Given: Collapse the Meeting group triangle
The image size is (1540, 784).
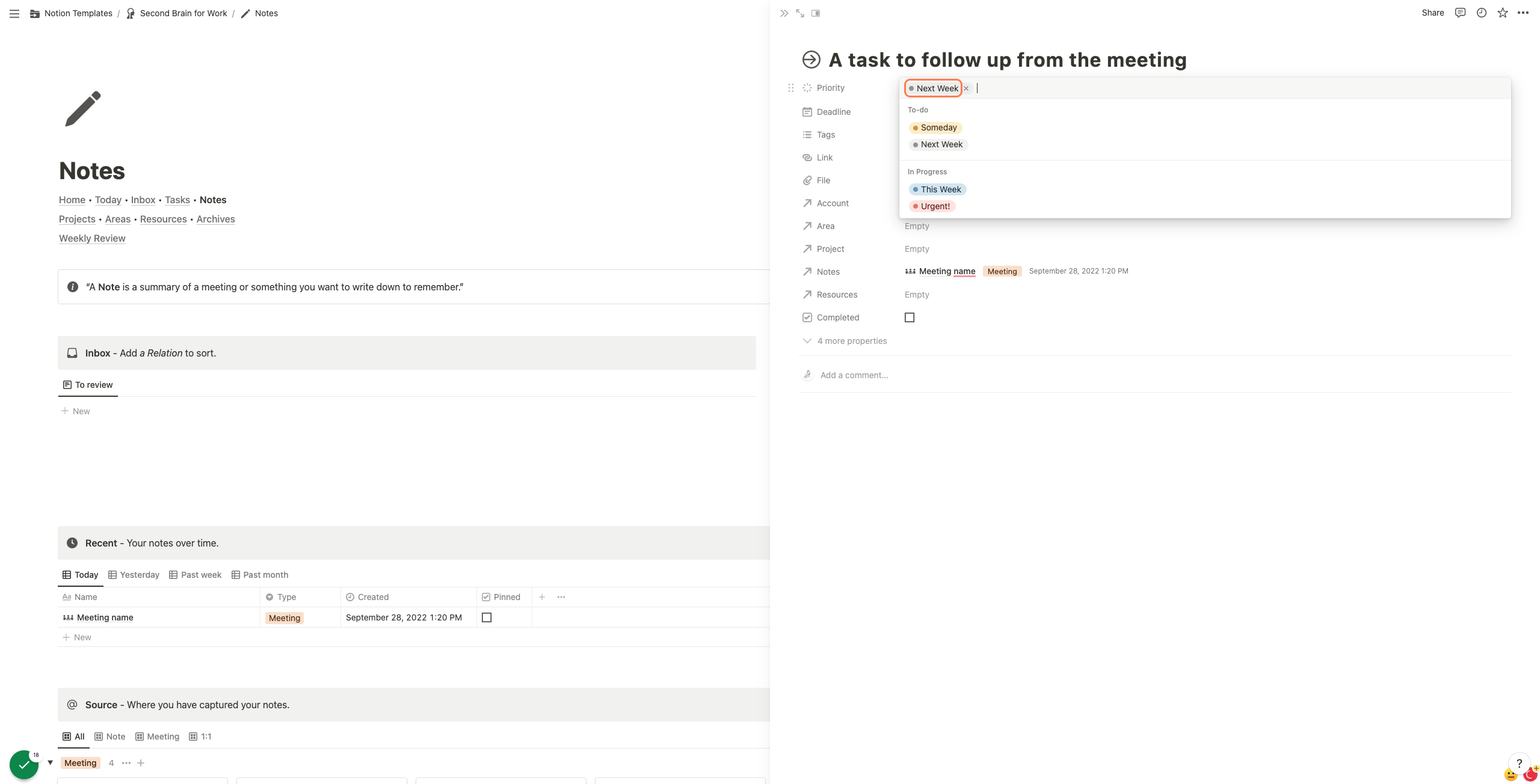Looking at the screenshot, I should pos(51,763).
